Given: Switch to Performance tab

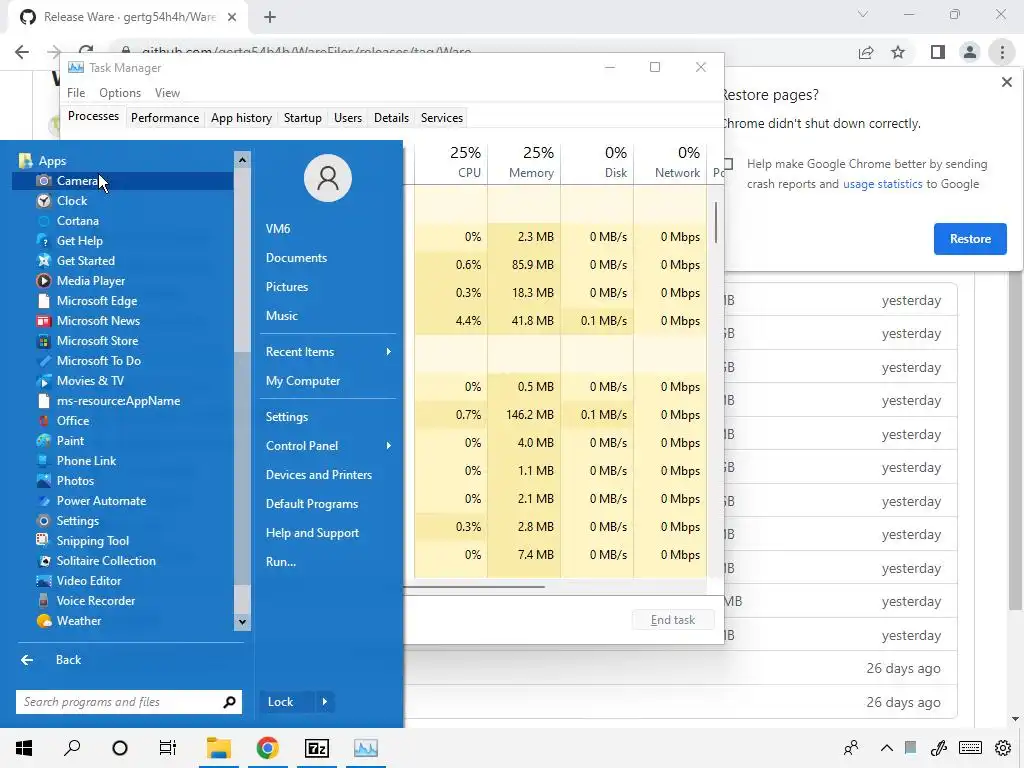Looking at the screenshot, I should (x=165, y=118).
